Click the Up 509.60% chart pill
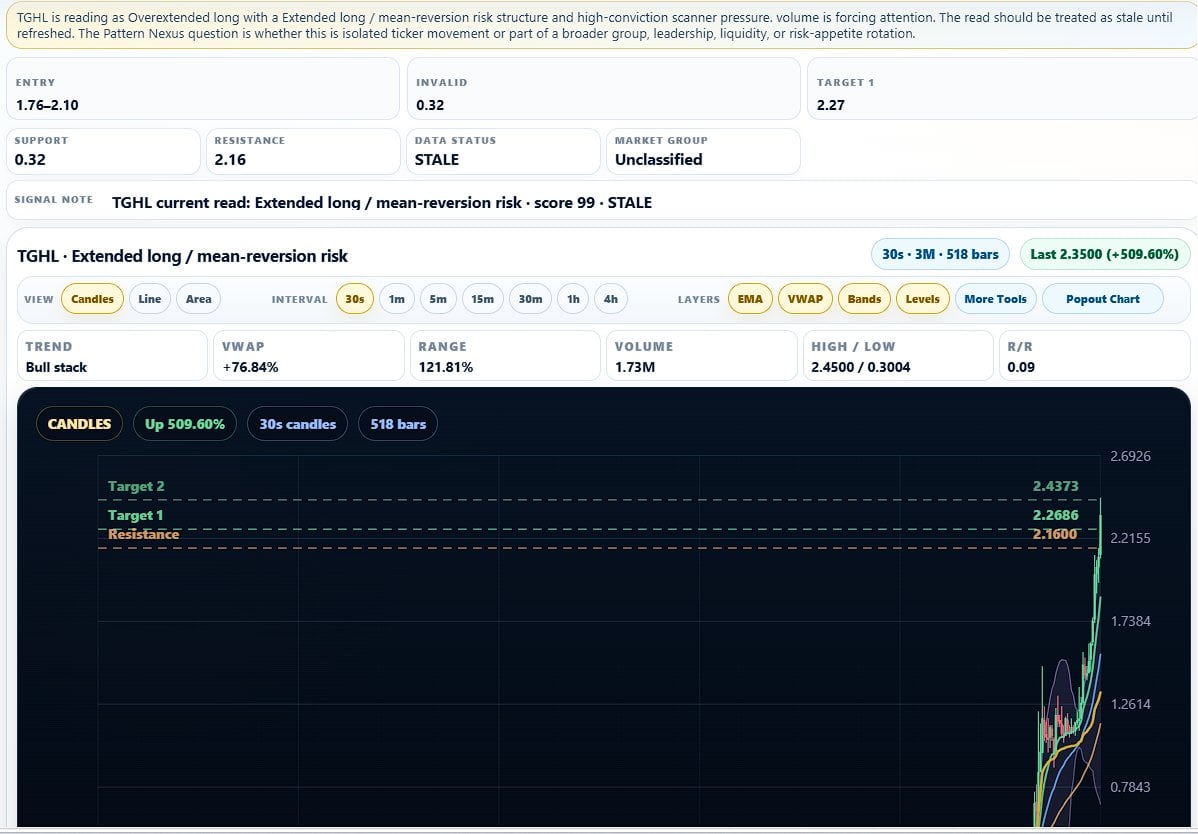Image resolution: width=1198 pixels, height=834 pixels. point(185,424)
